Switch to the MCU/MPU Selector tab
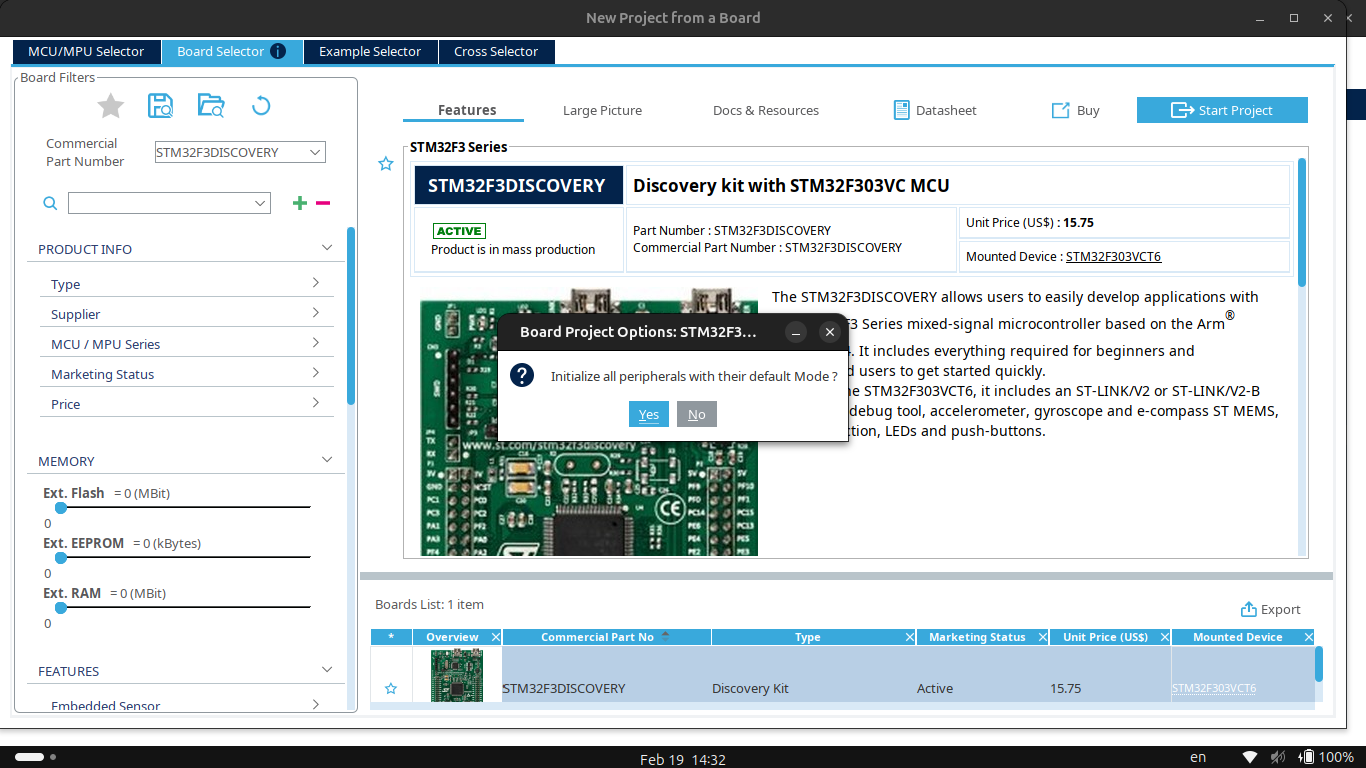1366x768 pixels. [x=86, y=51]
